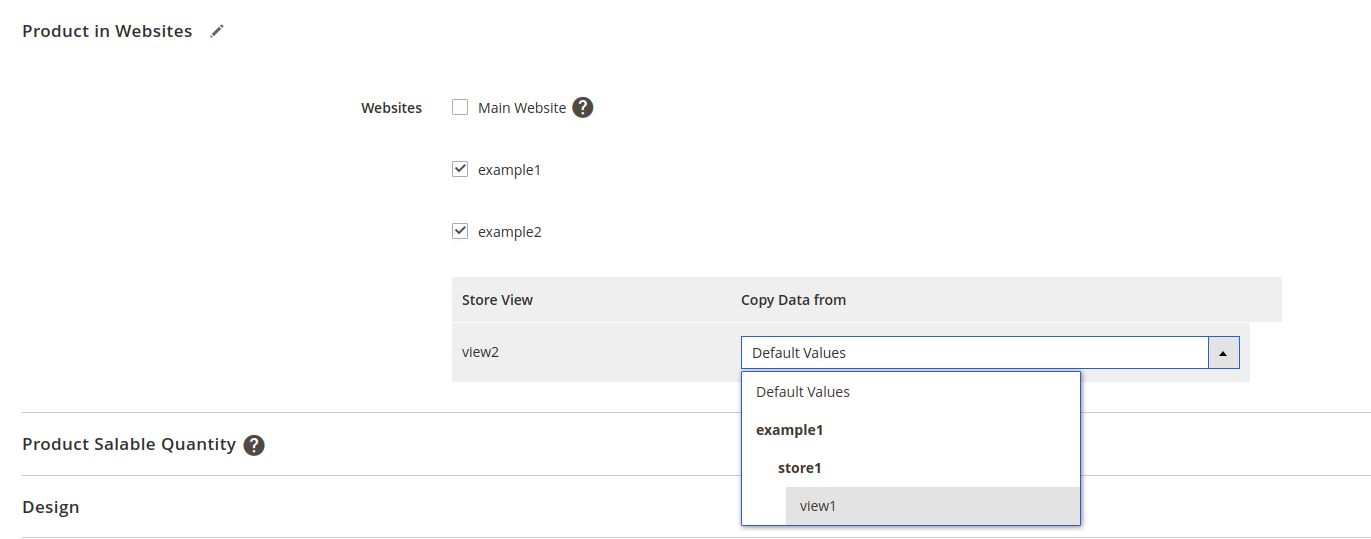Click the view2 store view row label
The width and height of the screenshot is (1371, 539).
pos(480,352)
